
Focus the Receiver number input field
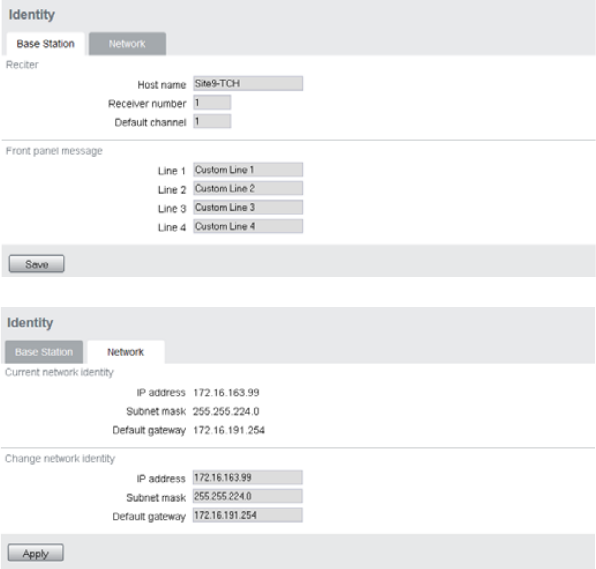pos(212,103)
